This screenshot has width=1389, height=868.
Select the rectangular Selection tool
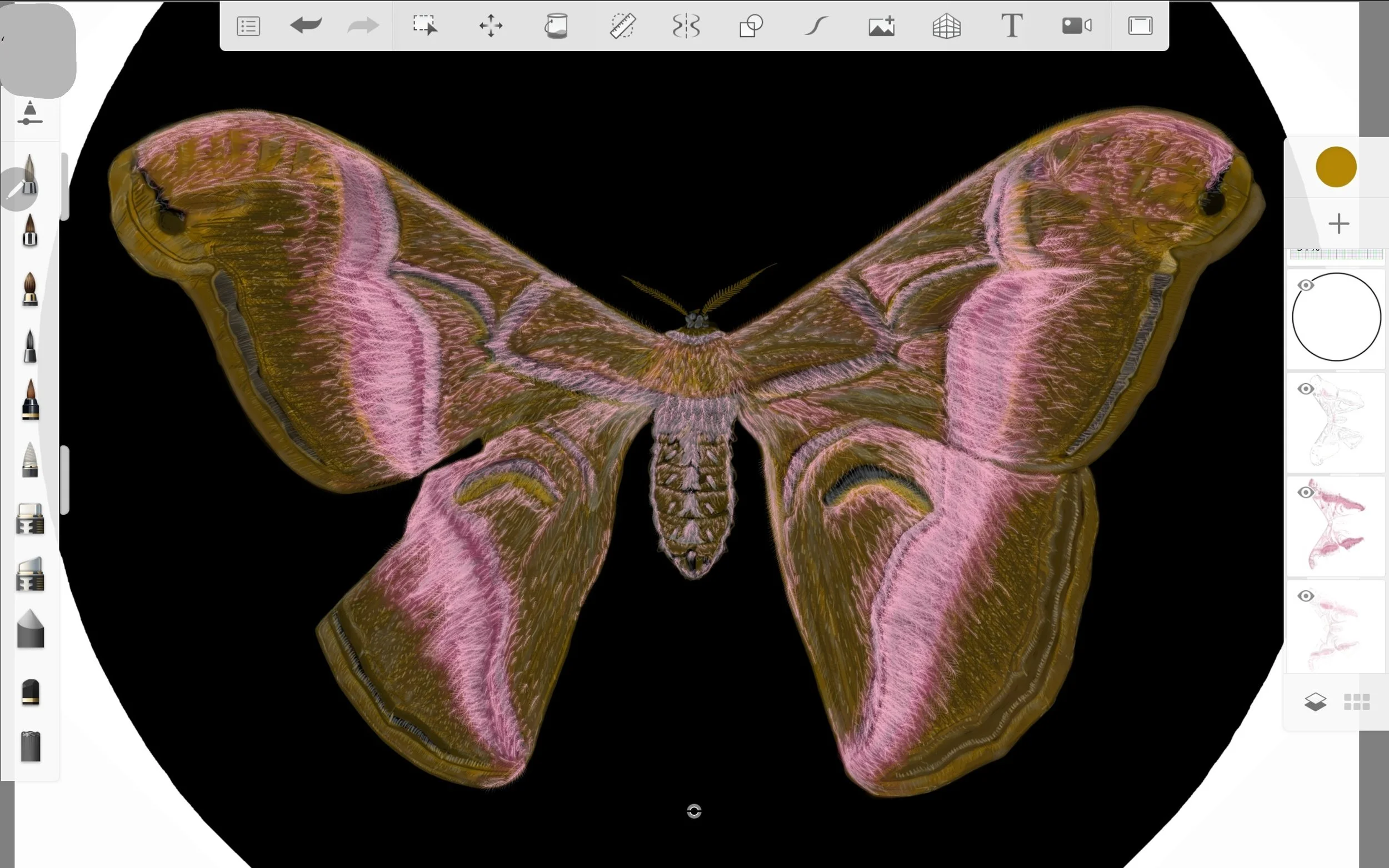[x=425, y=26]
